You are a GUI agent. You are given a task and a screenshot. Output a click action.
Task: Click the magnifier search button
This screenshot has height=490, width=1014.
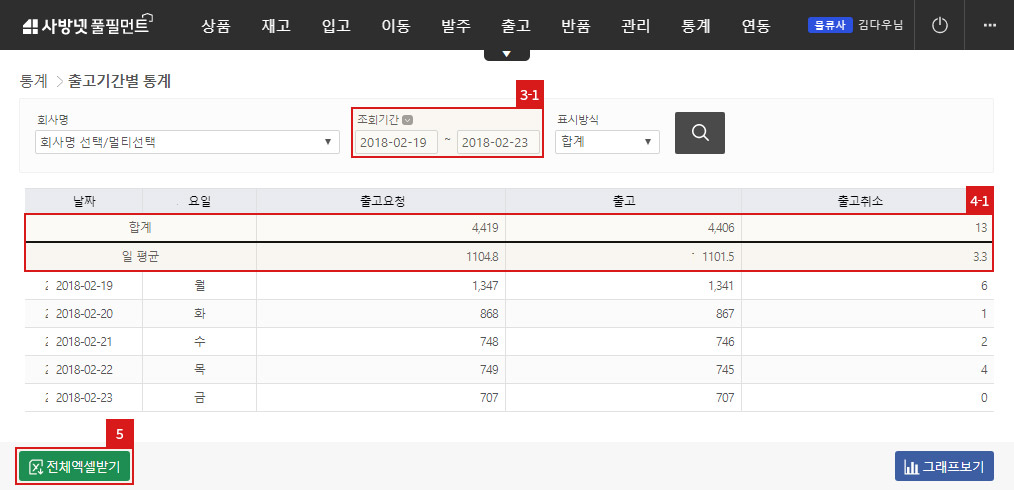tap(700, 133)
